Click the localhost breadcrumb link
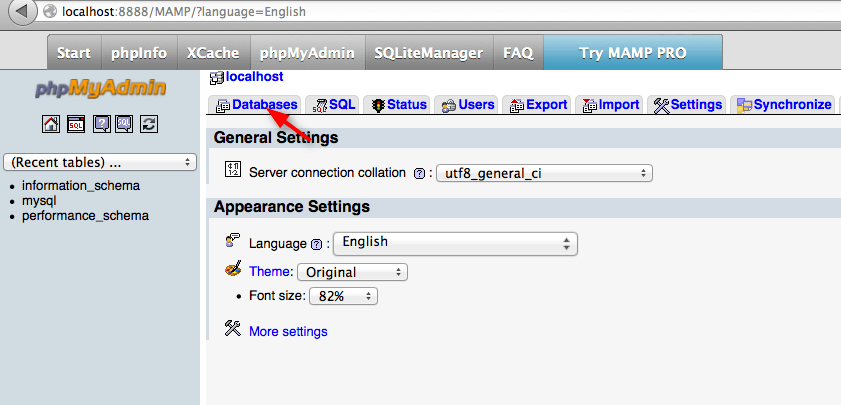Image resolution: width=841 pixels, height=405 pixels. 255,77
